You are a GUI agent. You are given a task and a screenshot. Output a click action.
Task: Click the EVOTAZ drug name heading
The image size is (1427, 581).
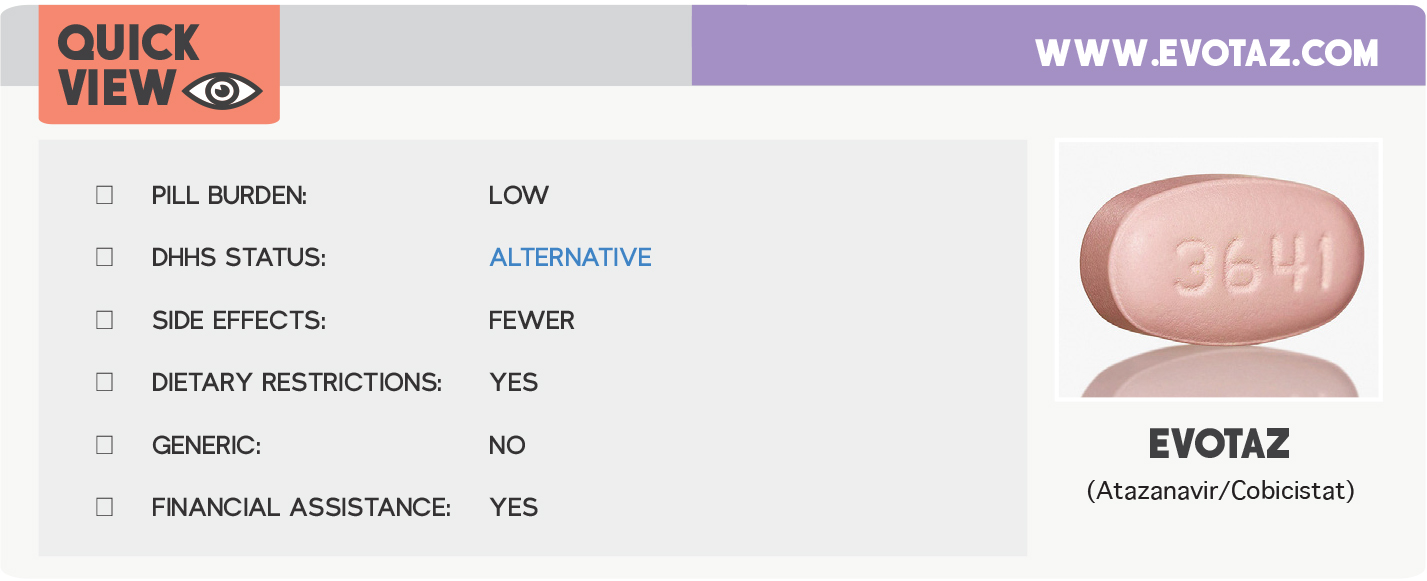click(x=1219, y=443)
